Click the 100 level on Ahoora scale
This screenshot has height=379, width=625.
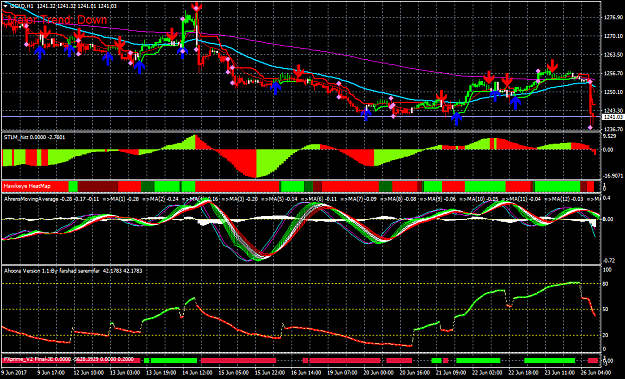pyautogui.click(x=608, y=270)
